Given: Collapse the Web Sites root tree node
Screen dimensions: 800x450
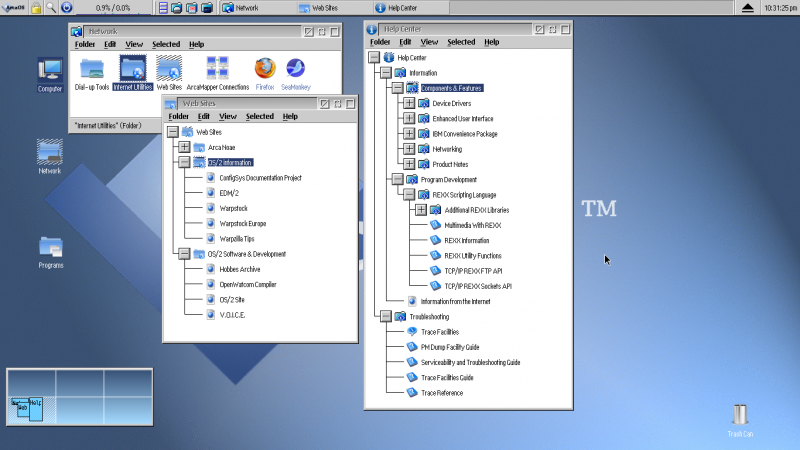Looking at the screenshot, I should point(172,132).
